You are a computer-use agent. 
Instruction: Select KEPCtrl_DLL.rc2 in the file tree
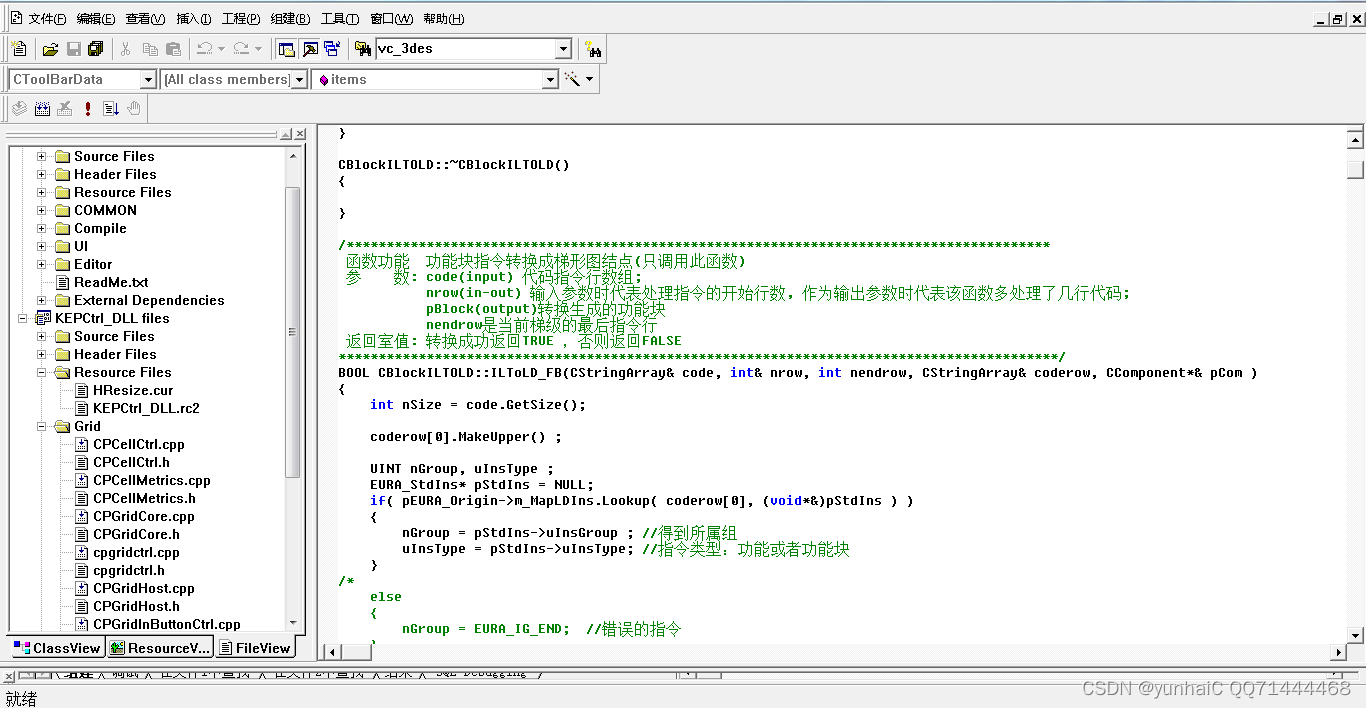tap(146, 408)
